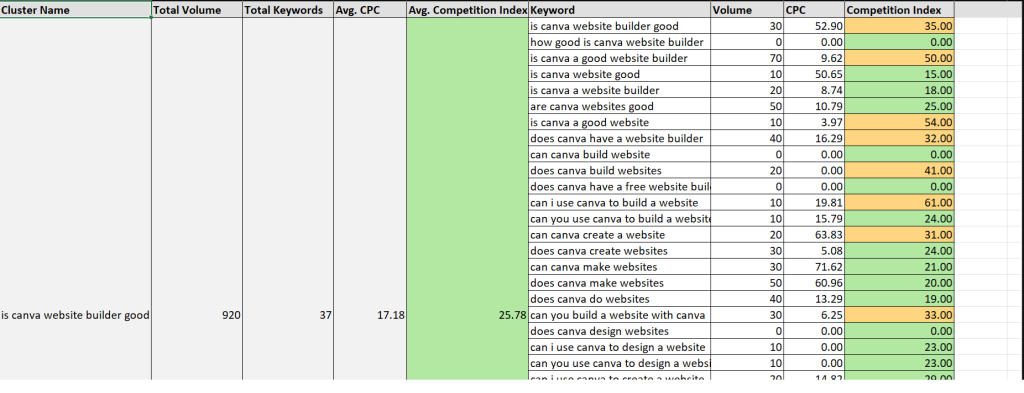The image size is (1024, 393).
Task: Click keyword 'are canva websites good'
Action: 619,106
